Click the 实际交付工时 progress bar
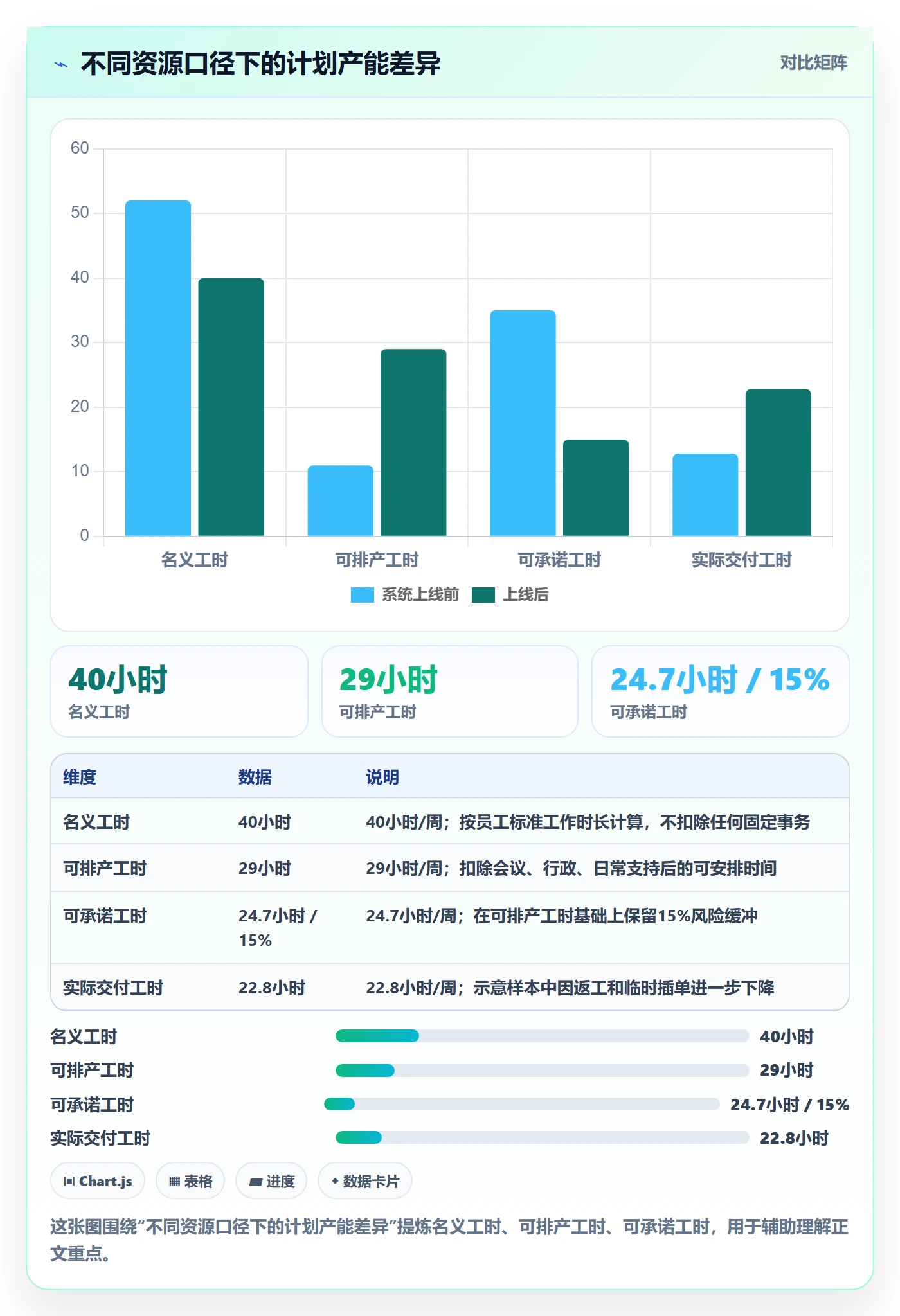This screenshot has height=1316, width=900. coord(542,1137)
